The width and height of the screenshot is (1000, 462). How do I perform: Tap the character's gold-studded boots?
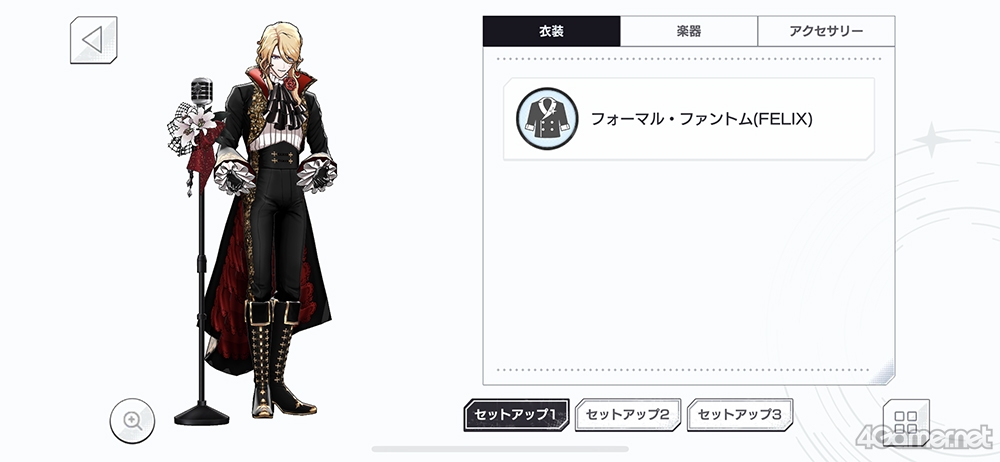[279, 357]
